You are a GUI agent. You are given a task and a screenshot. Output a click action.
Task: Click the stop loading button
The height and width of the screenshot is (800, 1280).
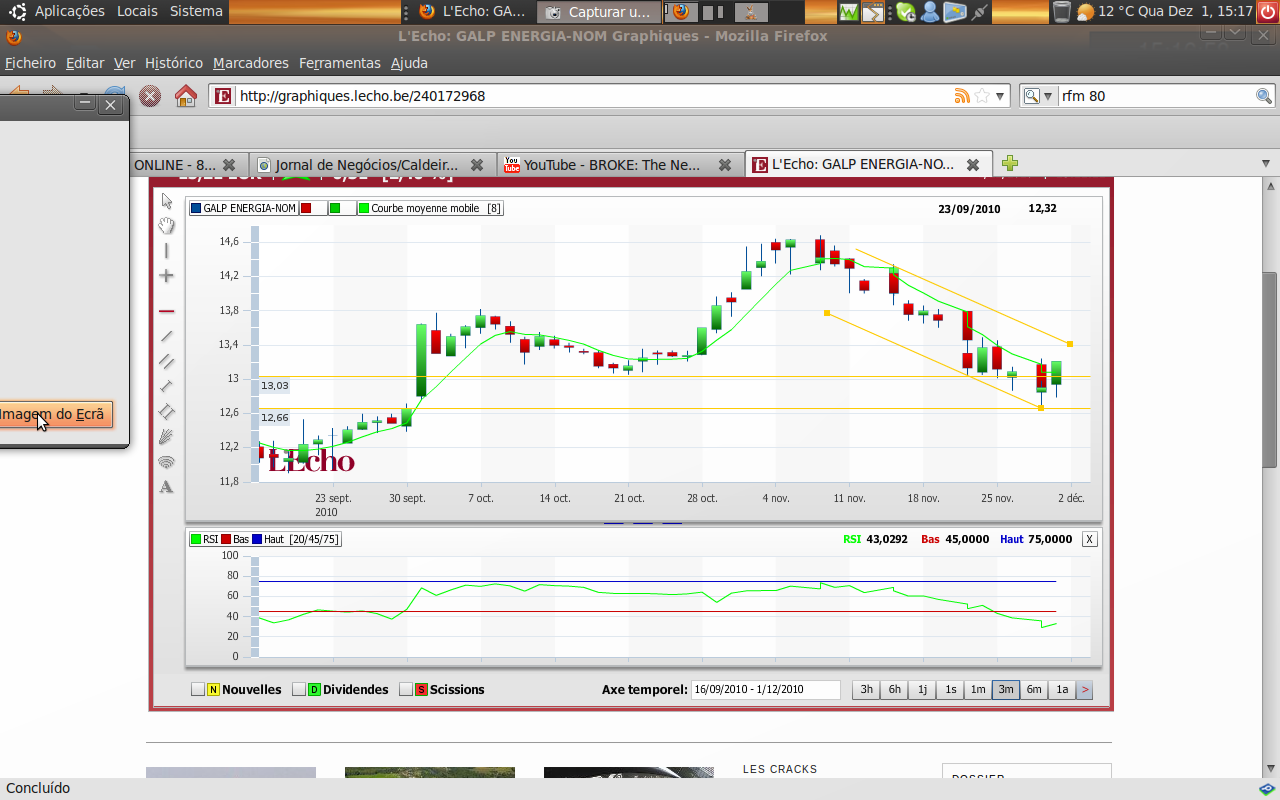click(x=150, y=96)
